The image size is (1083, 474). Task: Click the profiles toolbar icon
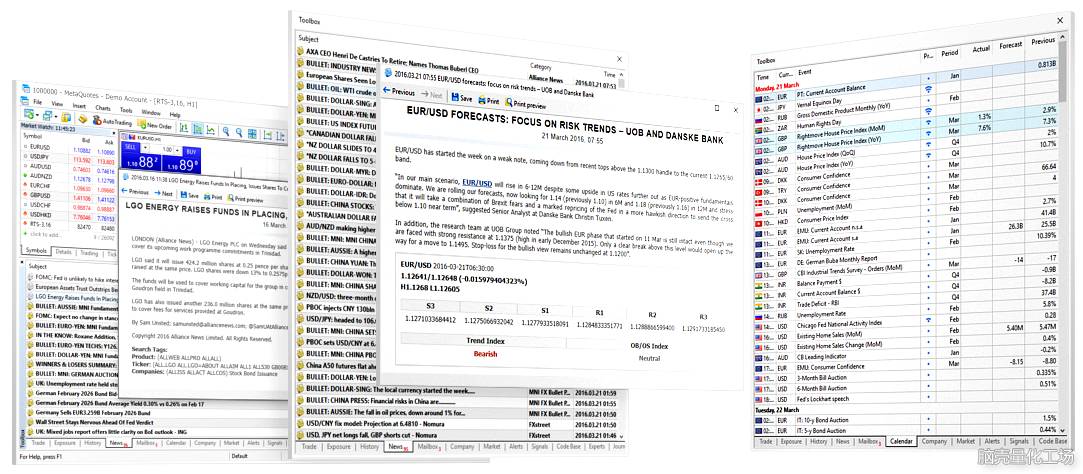(x=47, y=115)
